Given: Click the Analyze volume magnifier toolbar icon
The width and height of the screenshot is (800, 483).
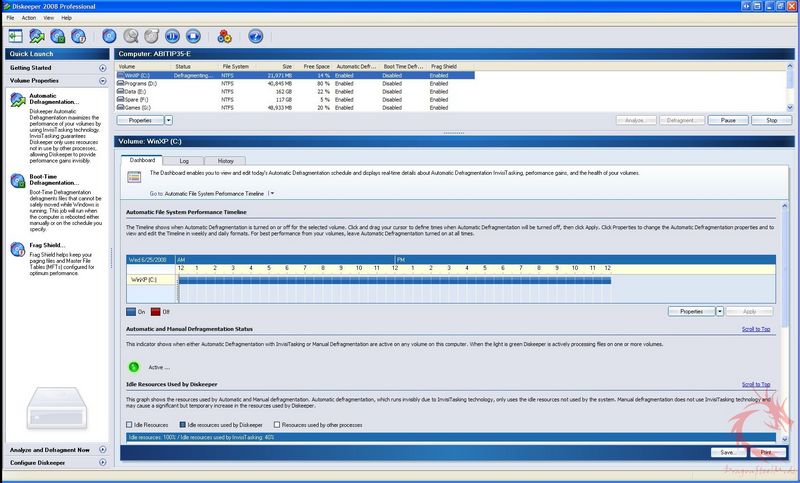Looking at the screenshot, I should click(131, 35).
